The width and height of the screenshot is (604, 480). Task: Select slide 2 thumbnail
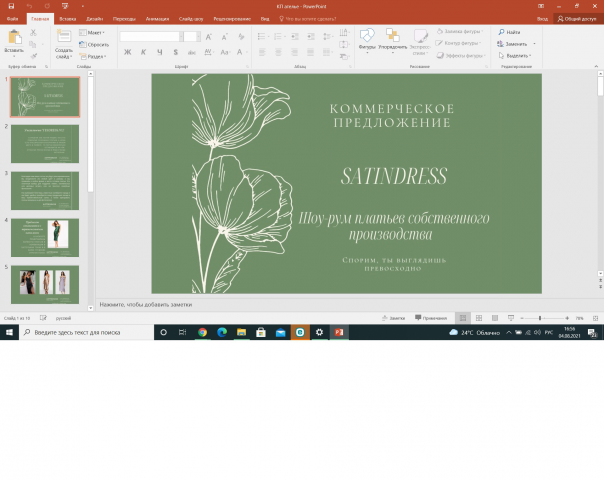(45, 144)
